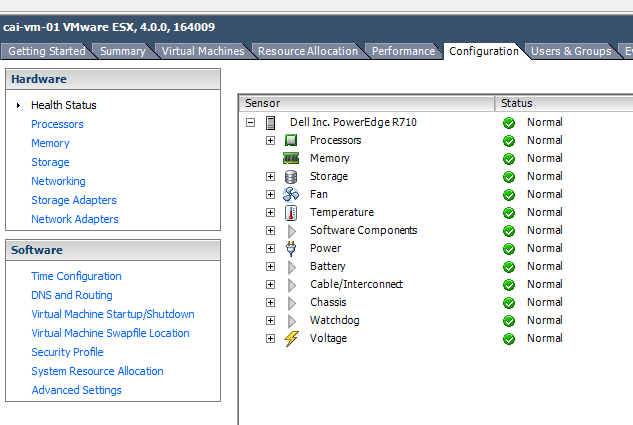Screen dimensions: 633x425
Task: Click the Battery triangle icon
Action: pyautogui.click(x=291, y=267)
